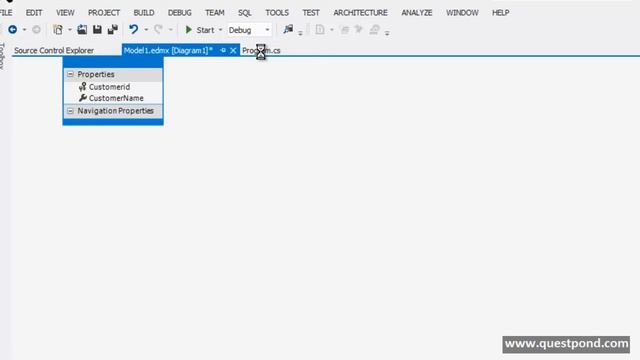Click the key icon next to Customerid

click(x=82, y=87)
